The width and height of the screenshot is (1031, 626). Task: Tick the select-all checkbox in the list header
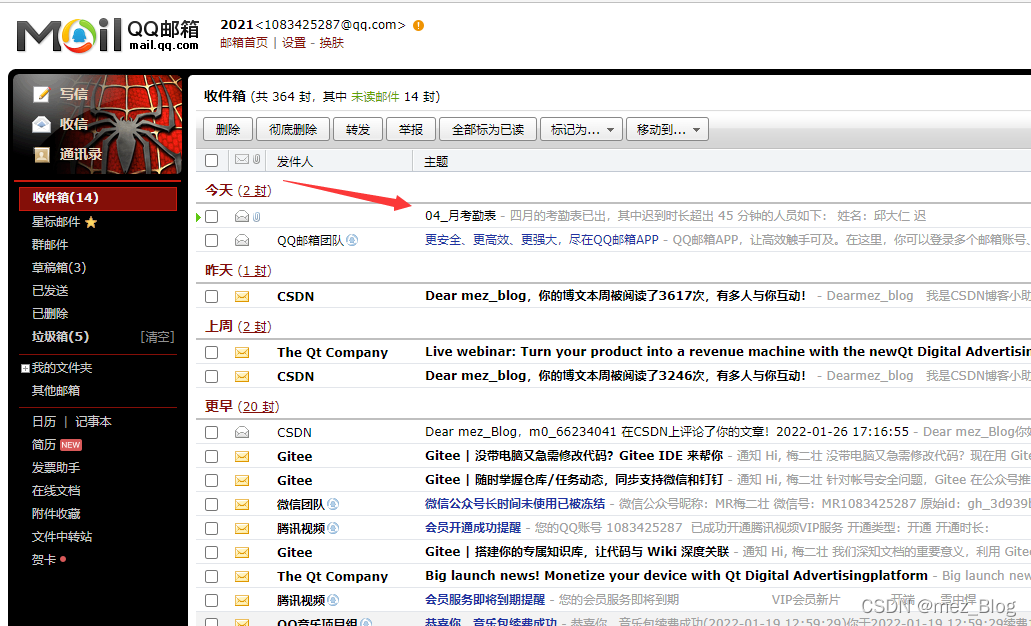pyautogui.click(x=212, y=160)
